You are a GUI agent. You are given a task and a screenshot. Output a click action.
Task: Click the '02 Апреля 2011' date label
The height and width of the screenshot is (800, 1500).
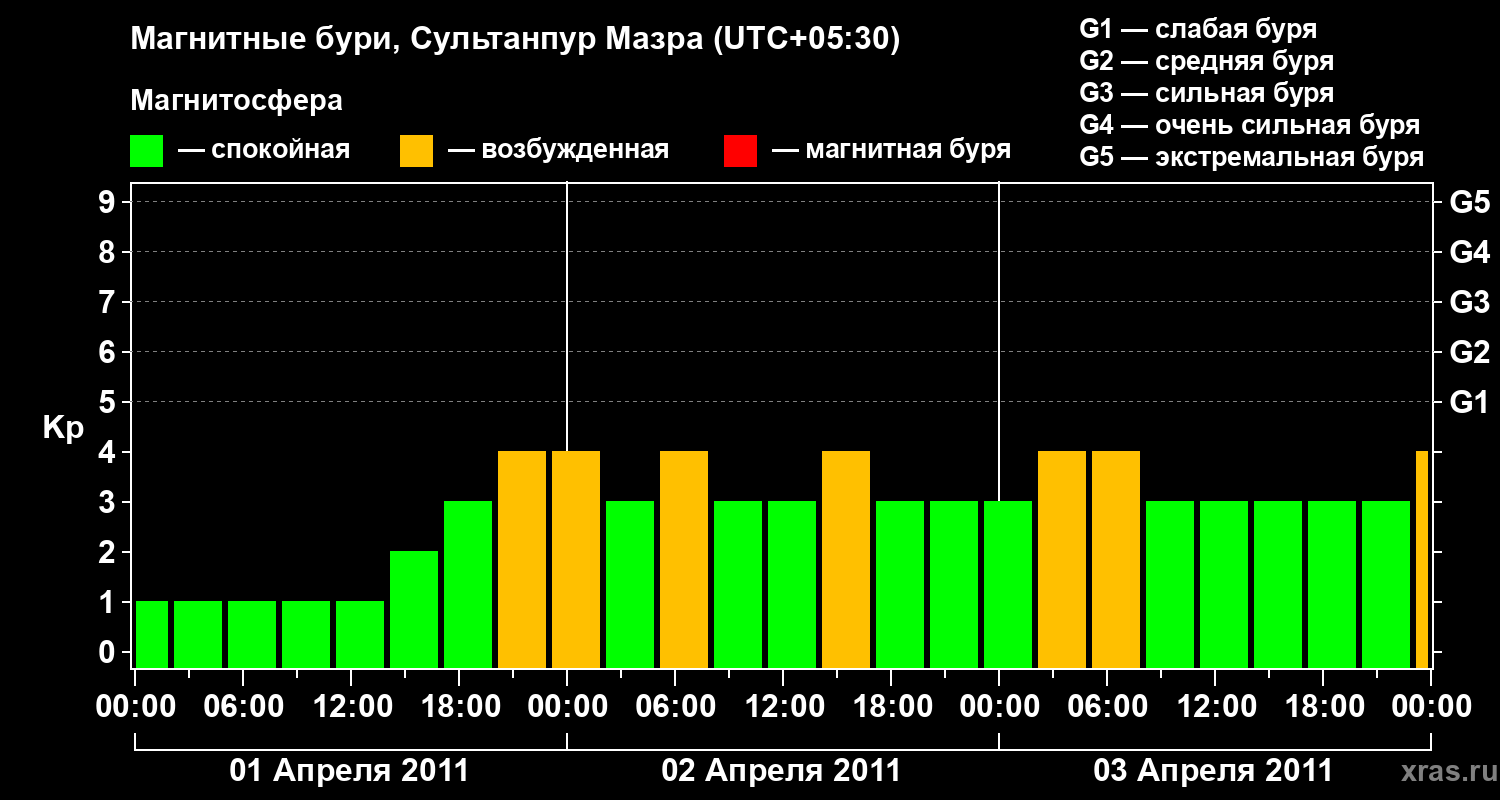[x=782, y=771]
